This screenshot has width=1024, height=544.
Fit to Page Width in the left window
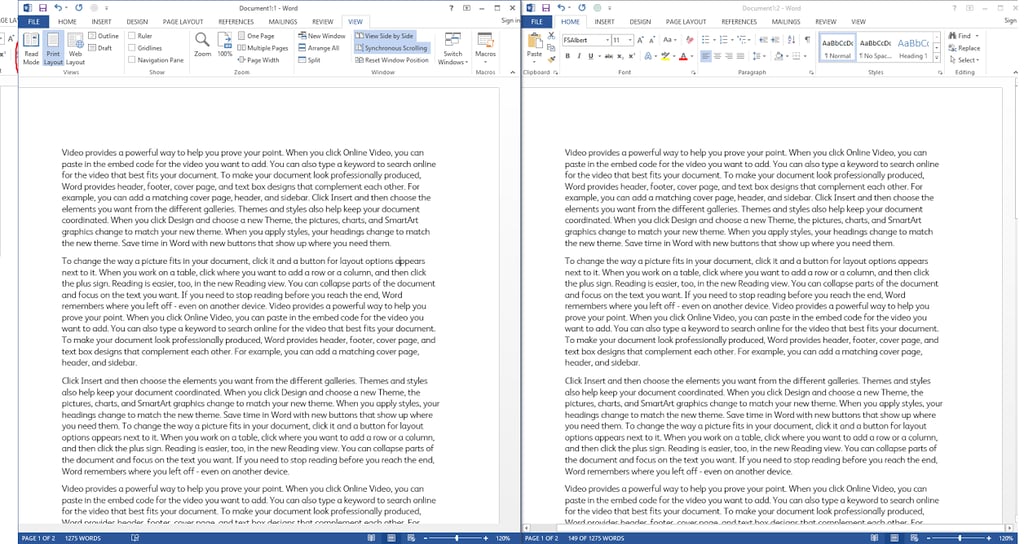(259, 59)
